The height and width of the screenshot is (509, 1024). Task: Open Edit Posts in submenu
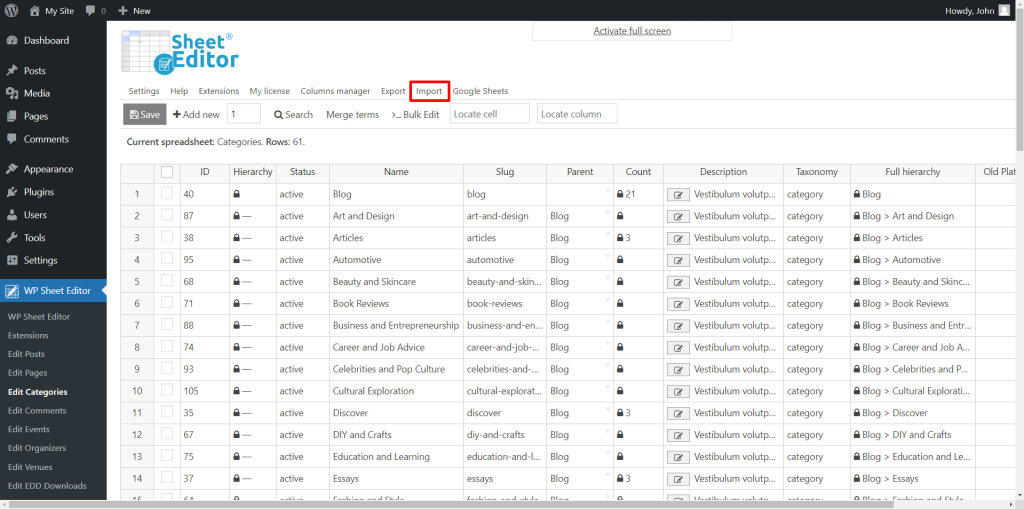[x=27, y=354]
